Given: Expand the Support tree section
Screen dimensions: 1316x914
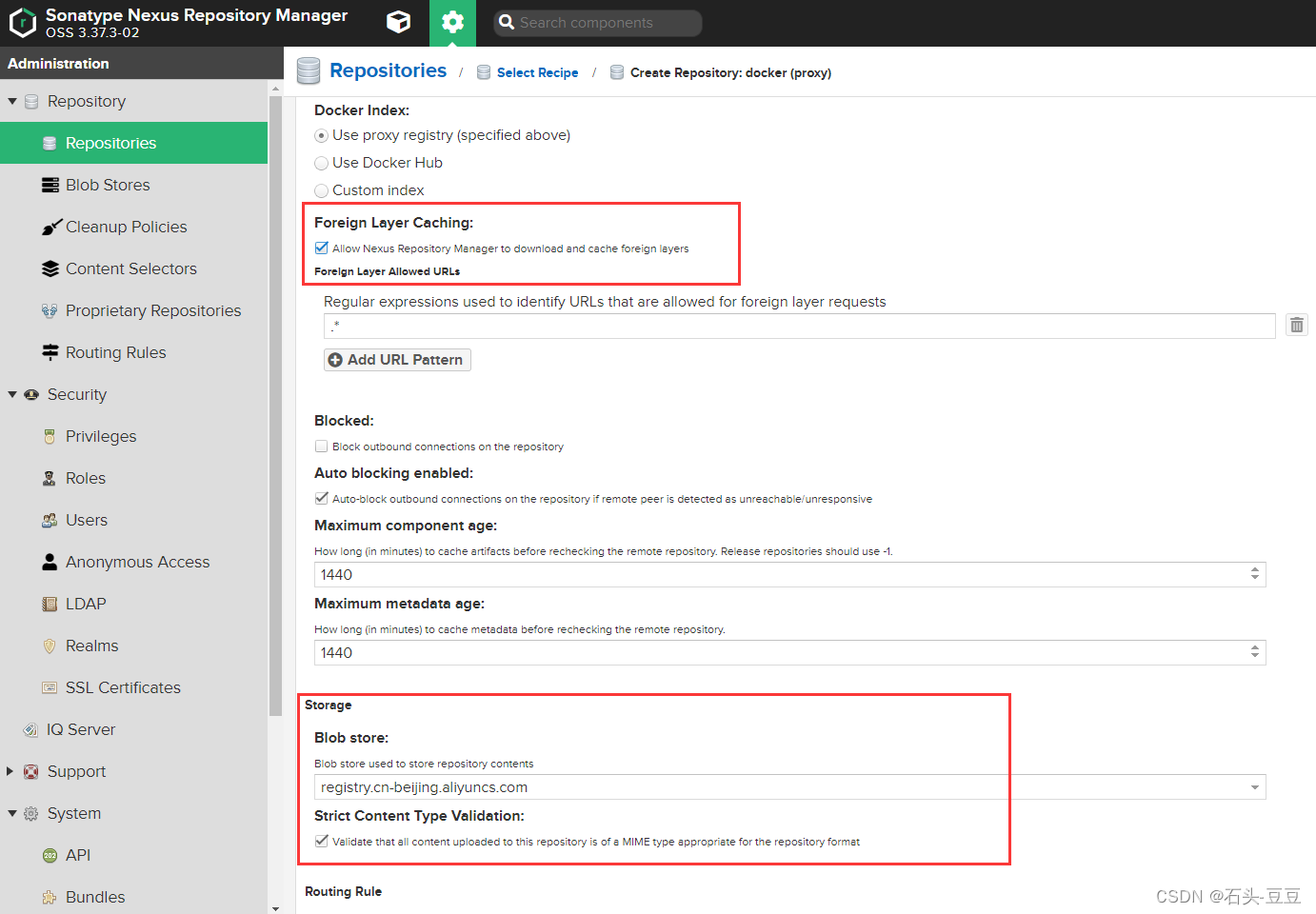Looking at the screenshot, I should click(10, 771).
